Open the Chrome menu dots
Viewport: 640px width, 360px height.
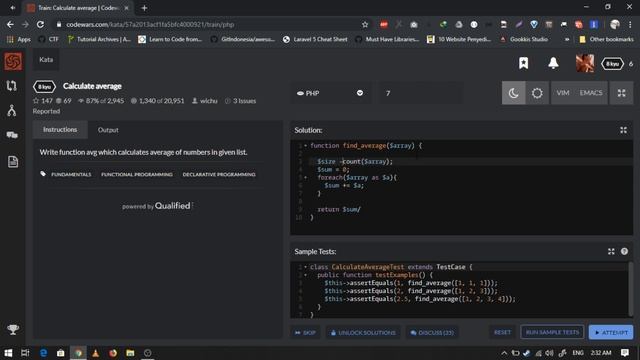(630, 24)
